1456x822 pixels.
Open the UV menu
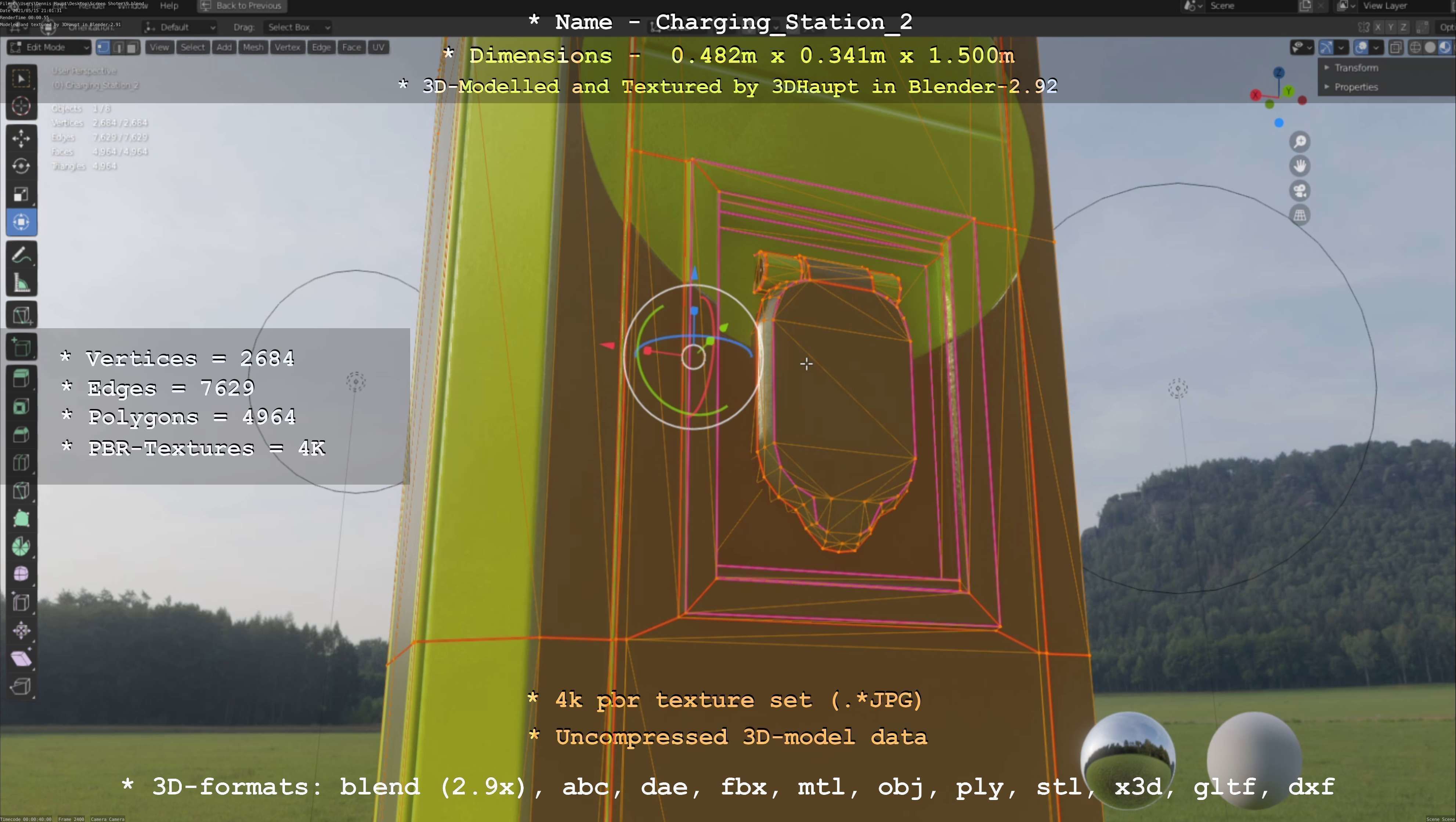378,47
